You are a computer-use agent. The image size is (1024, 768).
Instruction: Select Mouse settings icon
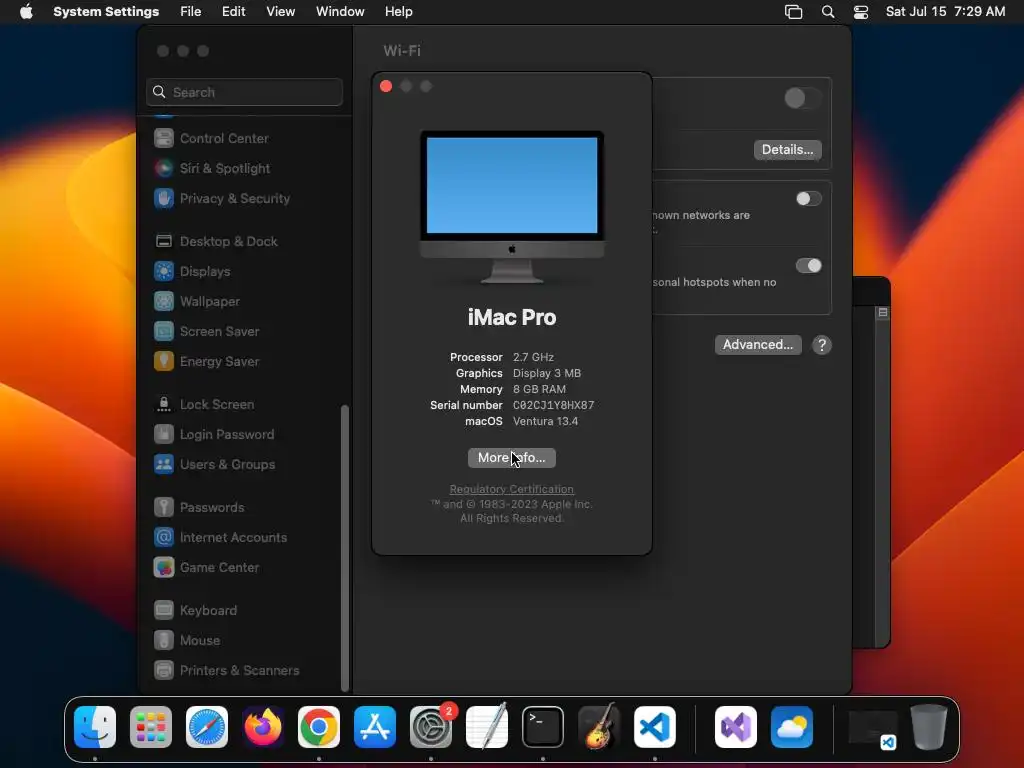click(164, 641)
